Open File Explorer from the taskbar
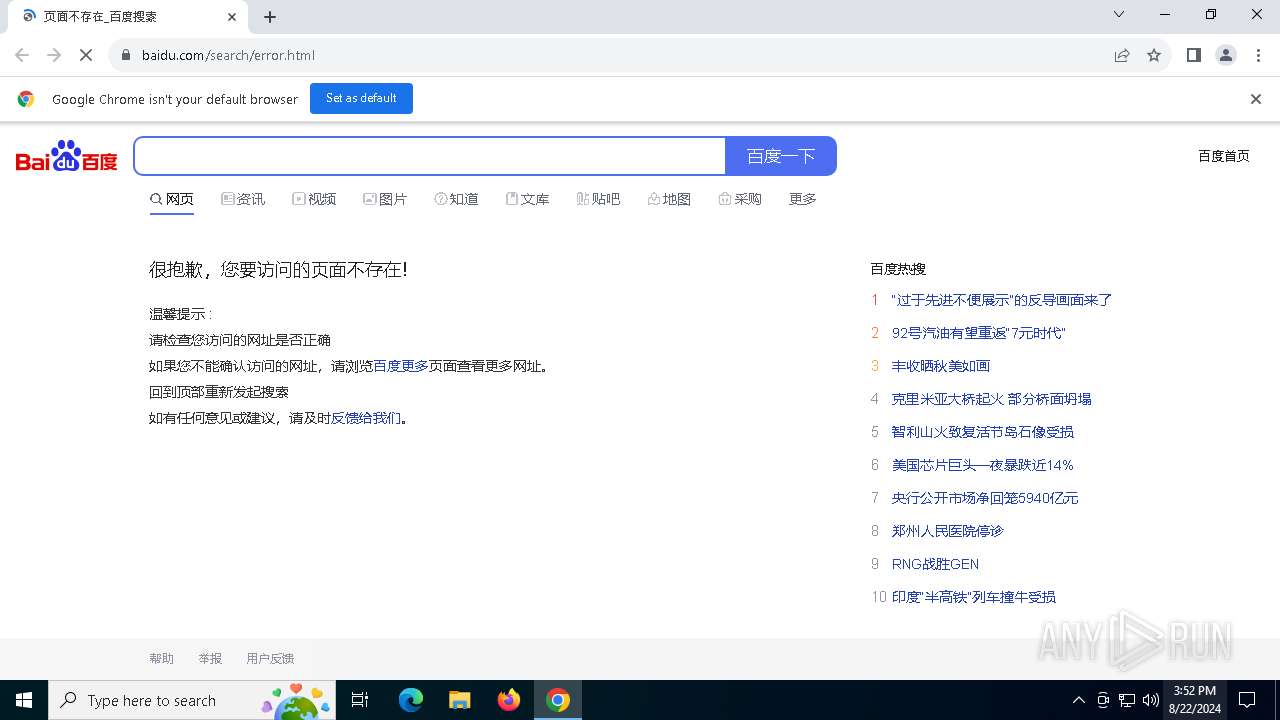 (460, 700)
